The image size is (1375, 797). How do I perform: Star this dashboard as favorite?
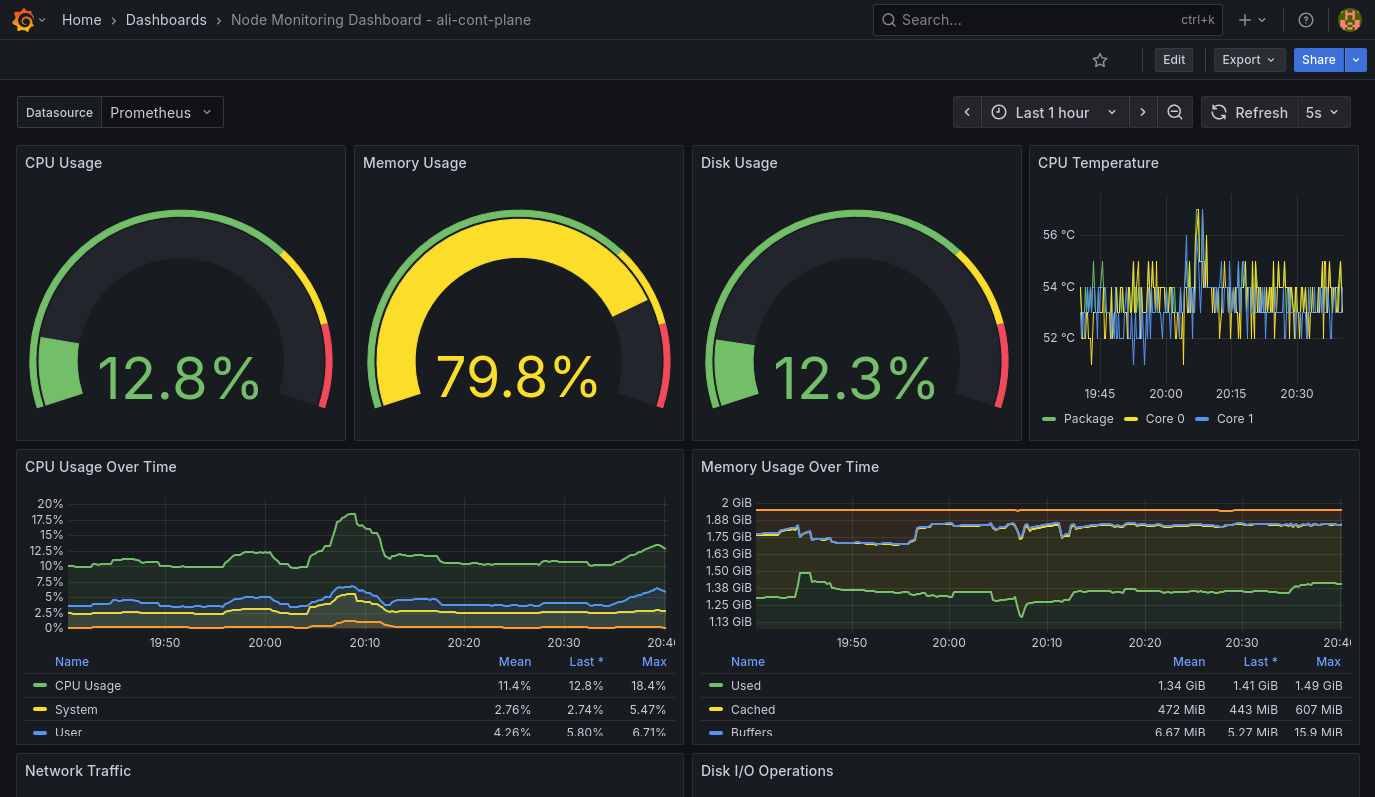1100,60
